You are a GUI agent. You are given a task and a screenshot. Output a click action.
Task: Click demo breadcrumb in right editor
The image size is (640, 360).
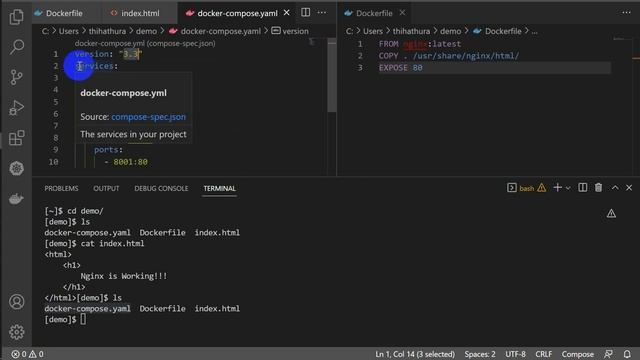(450, 31)
